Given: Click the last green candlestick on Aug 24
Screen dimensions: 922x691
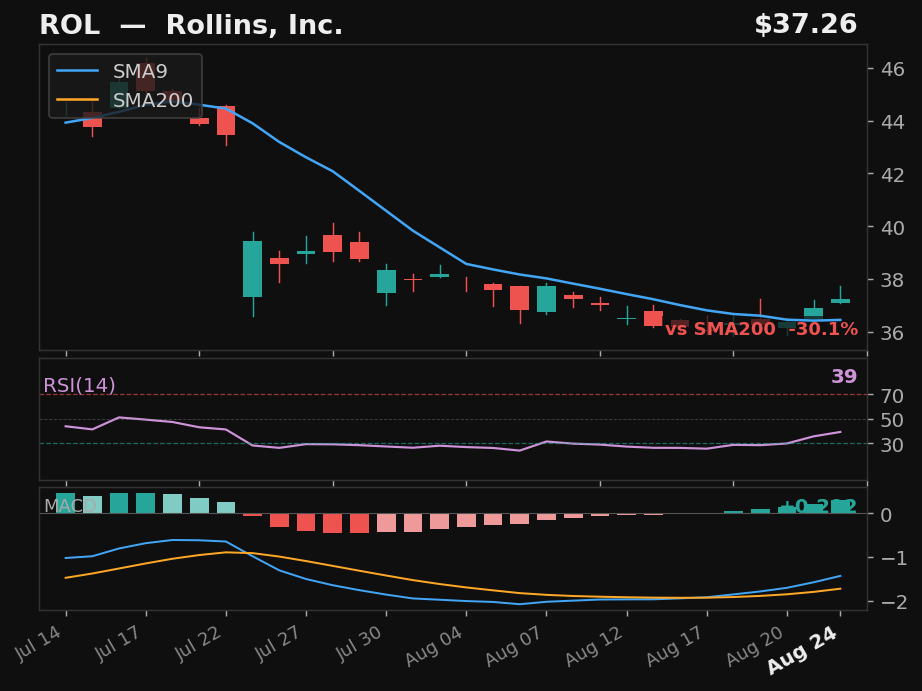Looking at the screenshot, I should [840, 301].
